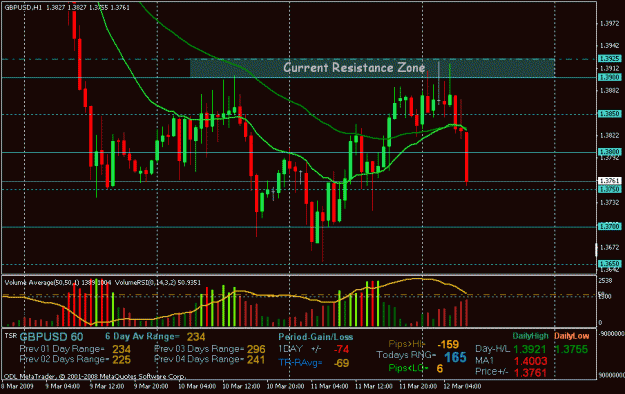Click the 1.3942 value on price axis
Screen dimensions: 625x394
609,46
